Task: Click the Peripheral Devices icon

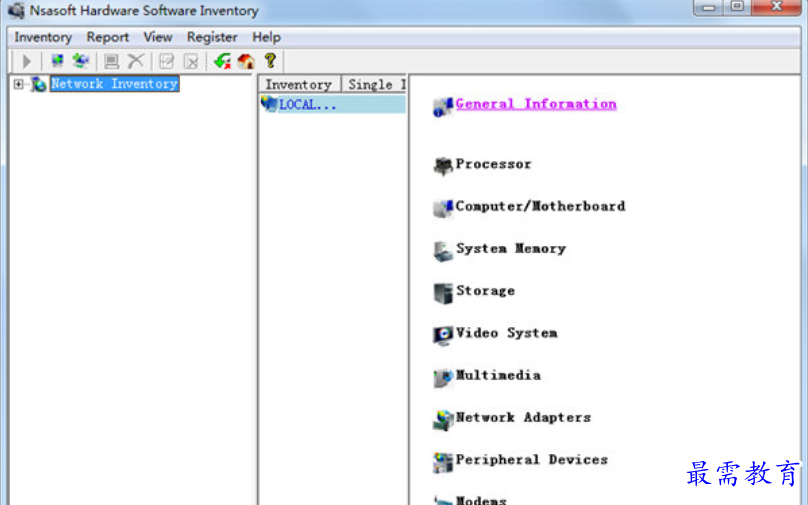Action: click(x=443, y=462)
